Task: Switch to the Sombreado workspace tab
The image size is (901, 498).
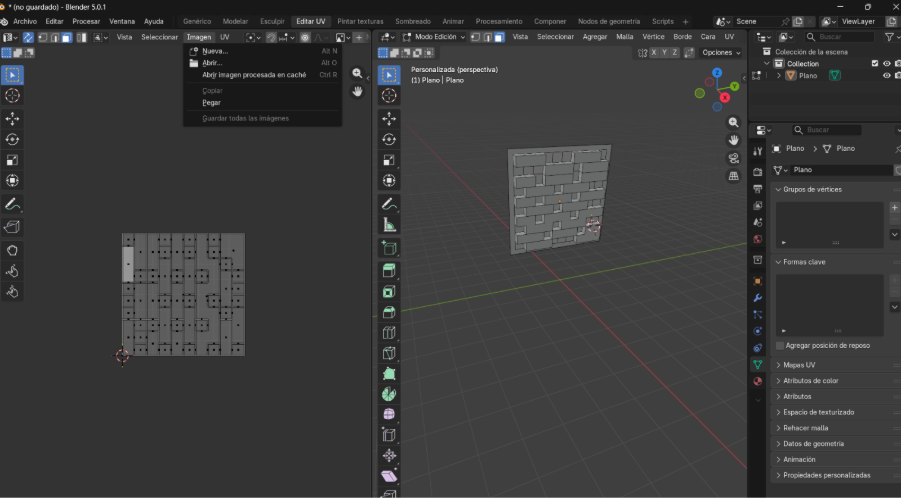Action: coord(411,21)
